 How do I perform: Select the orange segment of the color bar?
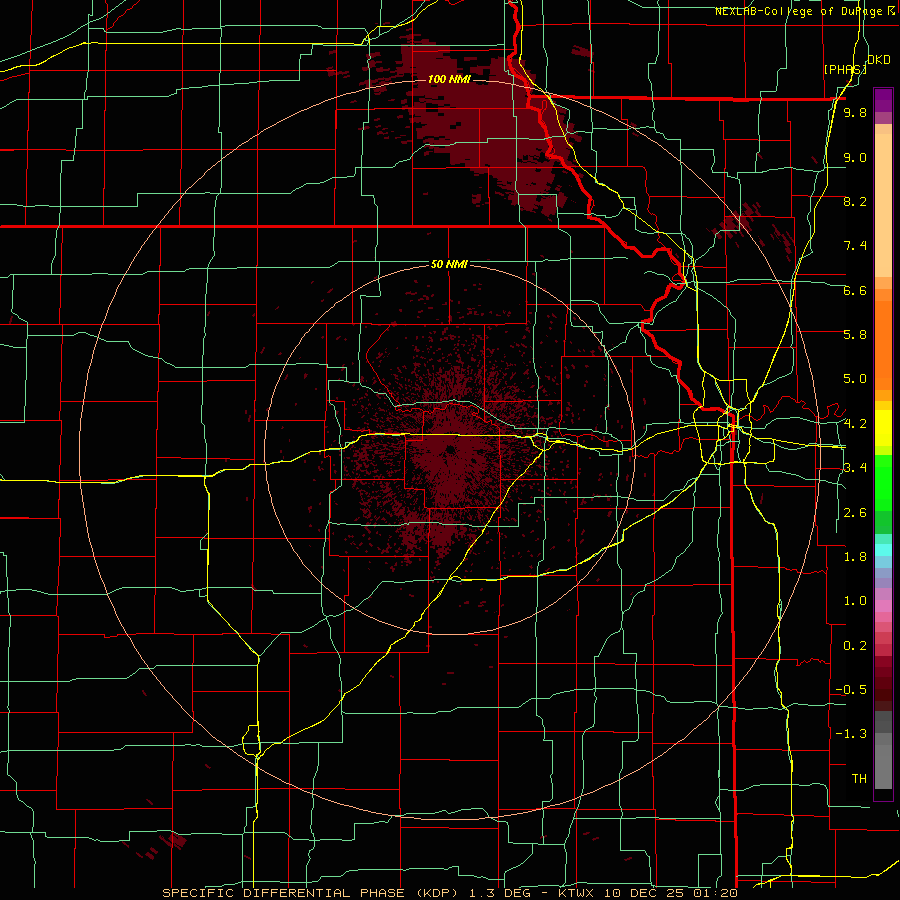pos(883,346)
